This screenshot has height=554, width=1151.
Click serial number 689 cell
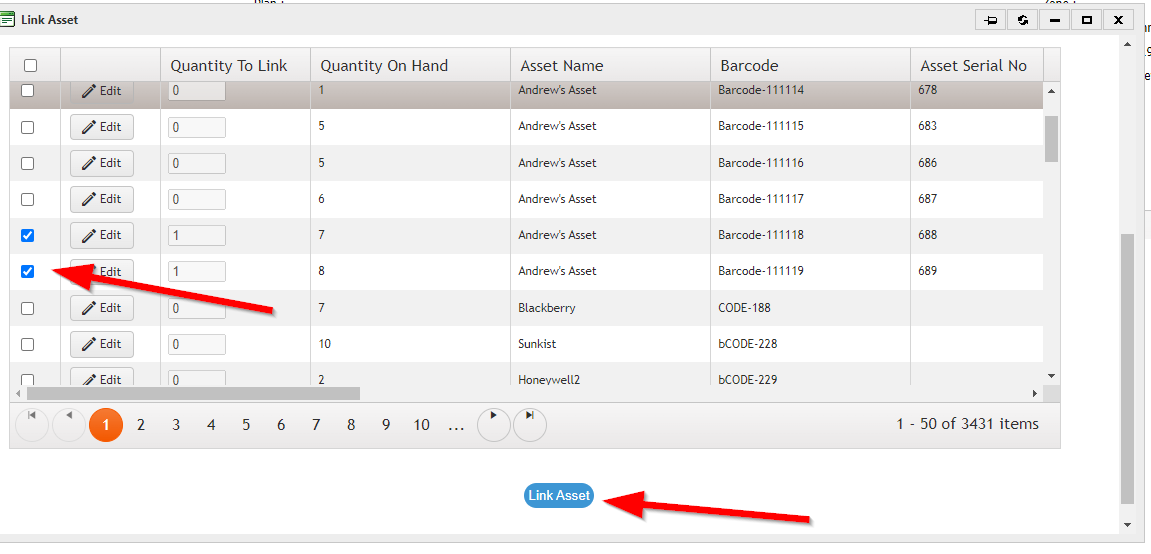977,271
